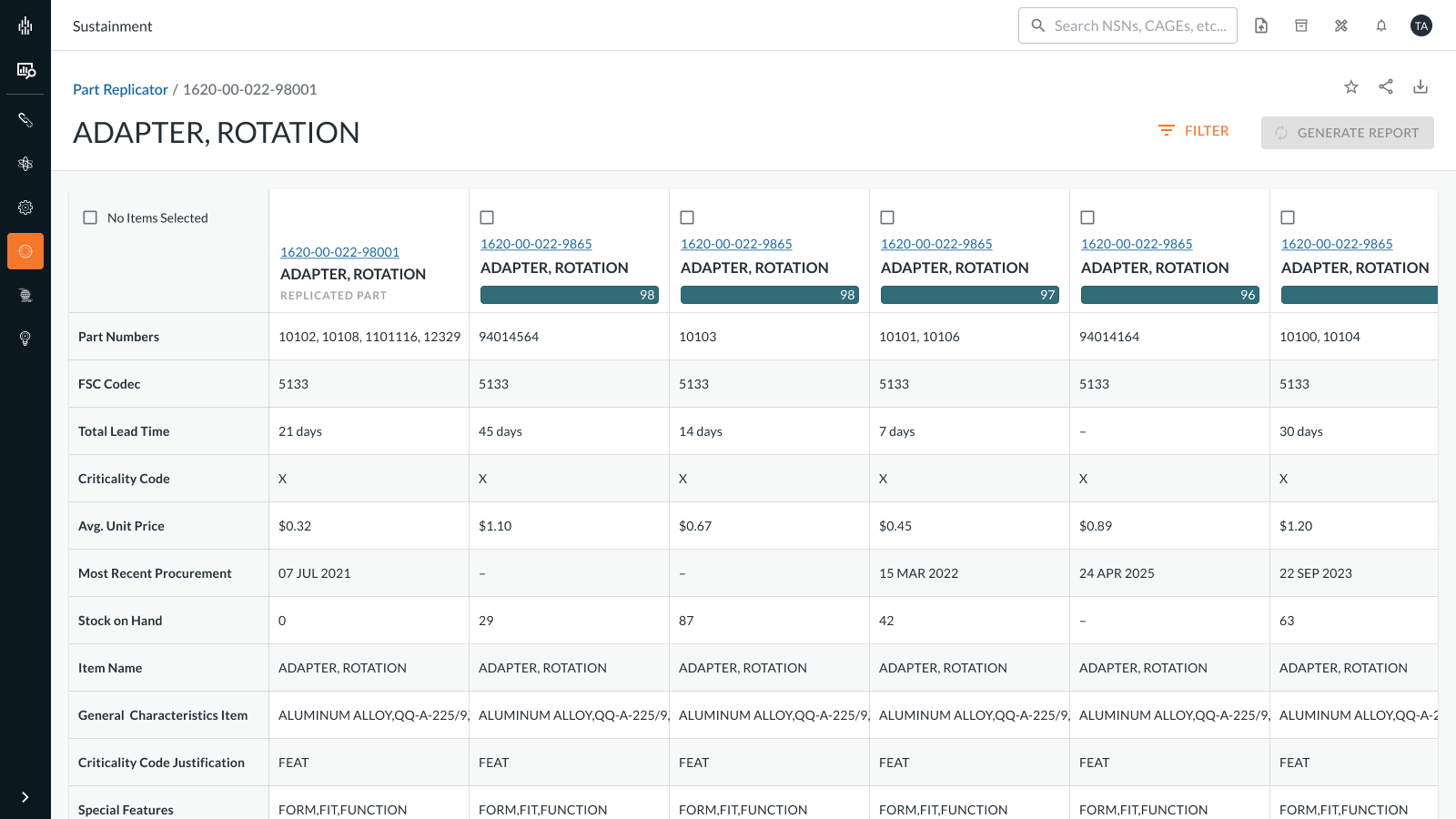Click the GENERATE REPORT button

(1348, 133)
